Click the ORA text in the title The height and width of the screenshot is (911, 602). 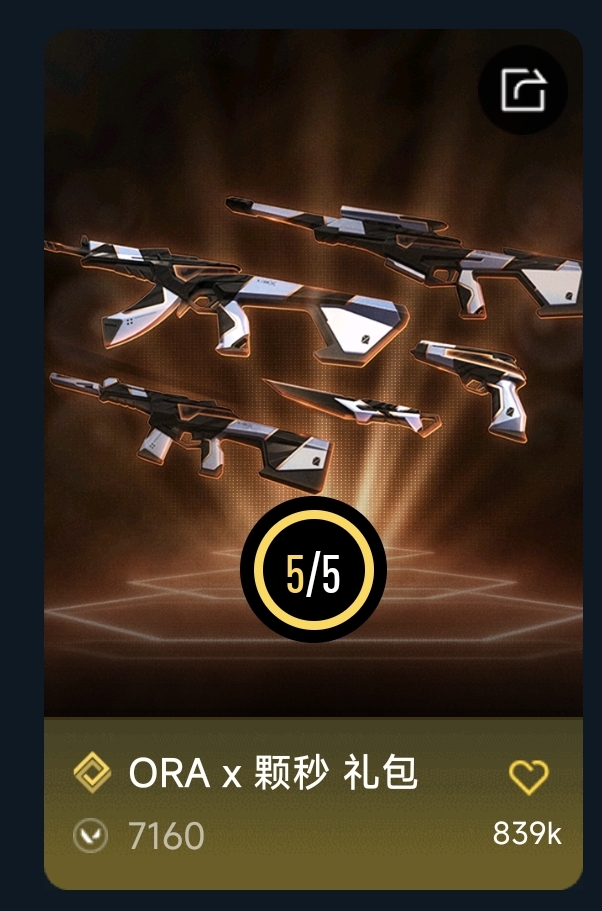pos(169,773)
